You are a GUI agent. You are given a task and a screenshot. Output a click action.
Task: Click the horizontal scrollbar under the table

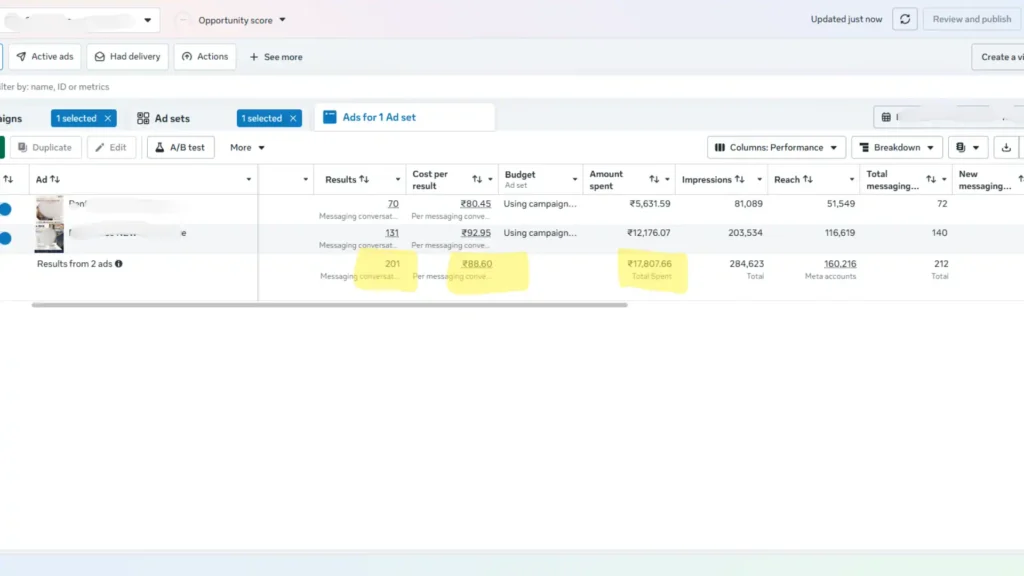(x=330, y=305)
